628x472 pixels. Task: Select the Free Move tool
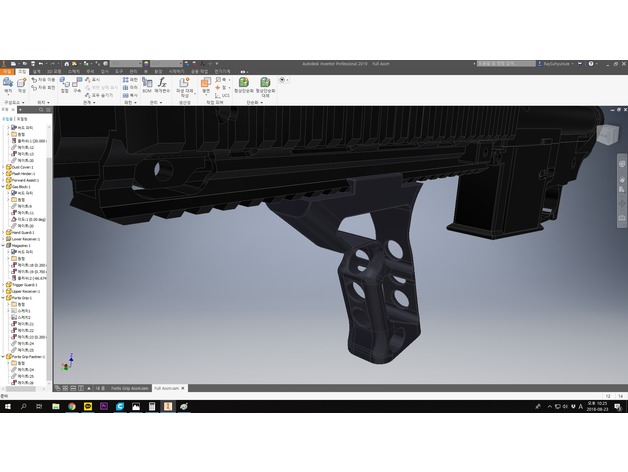point(43,80)
